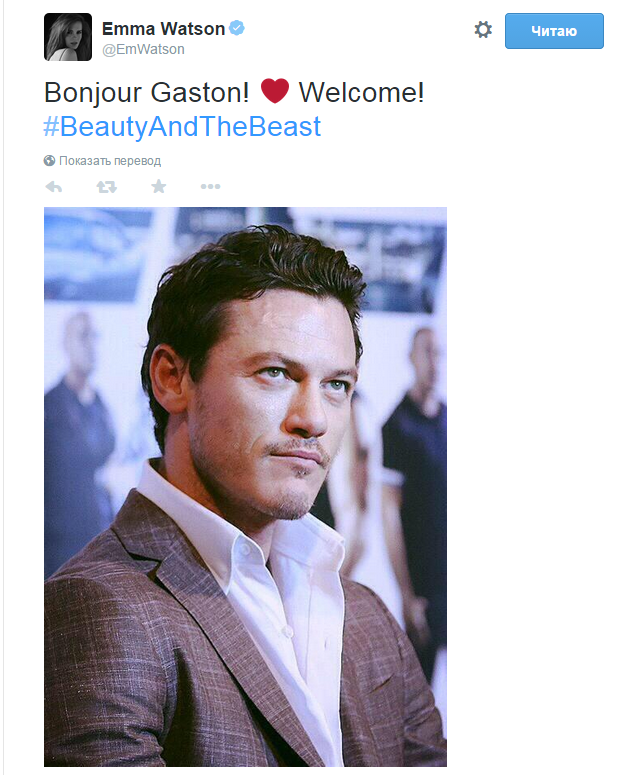This screenshot has height=775, width=622.
Task: Click the Bonjour Gaston! tweet text
Action: tap(146, 92)
